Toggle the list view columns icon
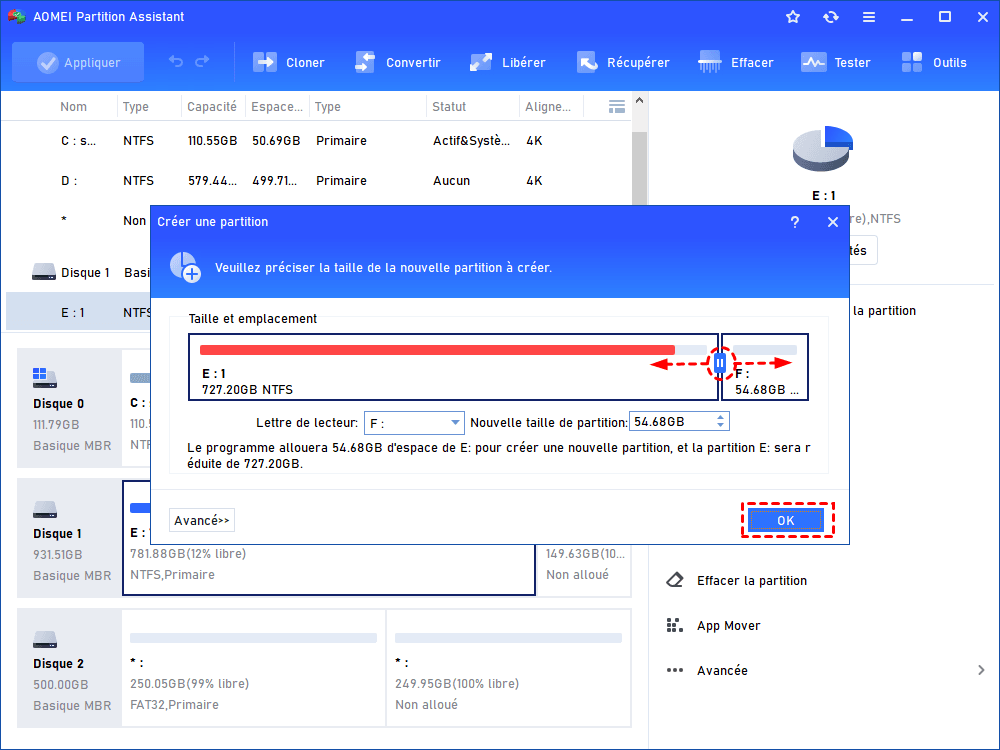Viewport: 1000px width, 750px height. (x=617, y=107)
